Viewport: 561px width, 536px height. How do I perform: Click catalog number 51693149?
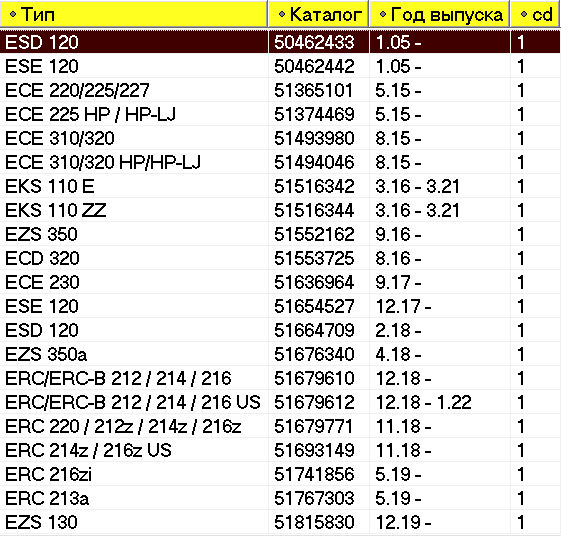pyautogui.click(x=314, y=450)
